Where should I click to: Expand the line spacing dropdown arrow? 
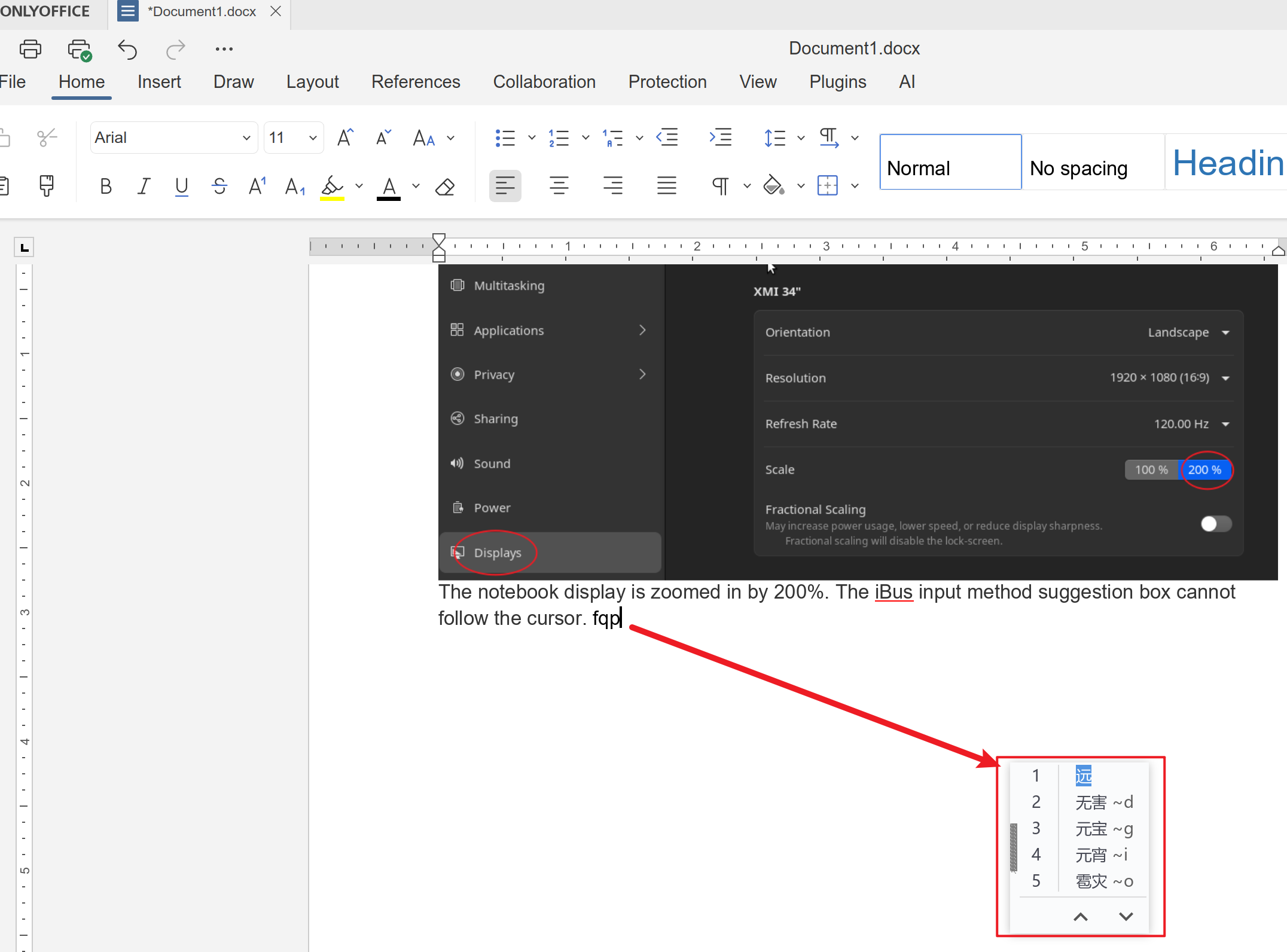tap(801, 138)
